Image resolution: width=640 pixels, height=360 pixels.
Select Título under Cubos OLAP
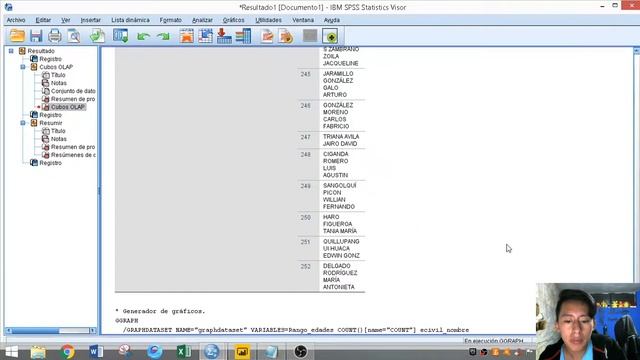pyautogui.click(x=58, y=75)
